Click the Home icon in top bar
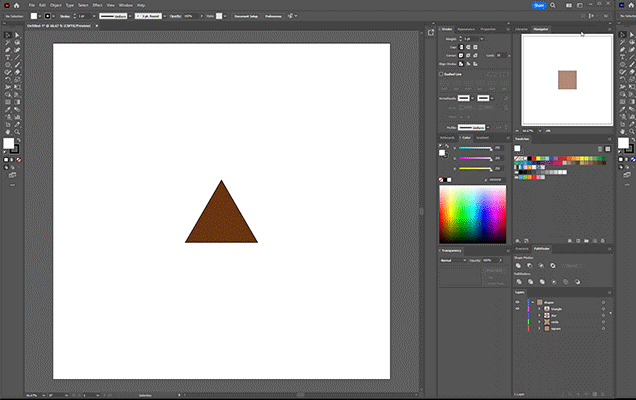The image size is (636, 400). [17, 5]
